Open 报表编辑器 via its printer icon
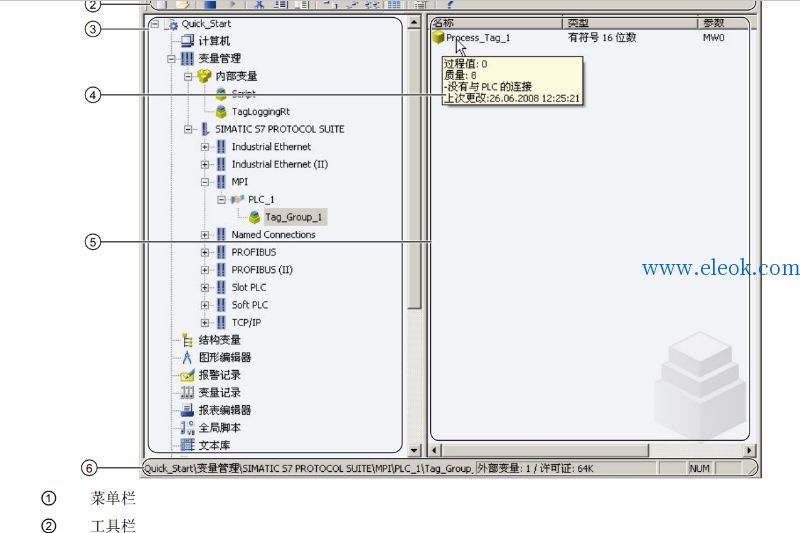The height and width of the screenshot is (533, 800). tap(187, 410)
